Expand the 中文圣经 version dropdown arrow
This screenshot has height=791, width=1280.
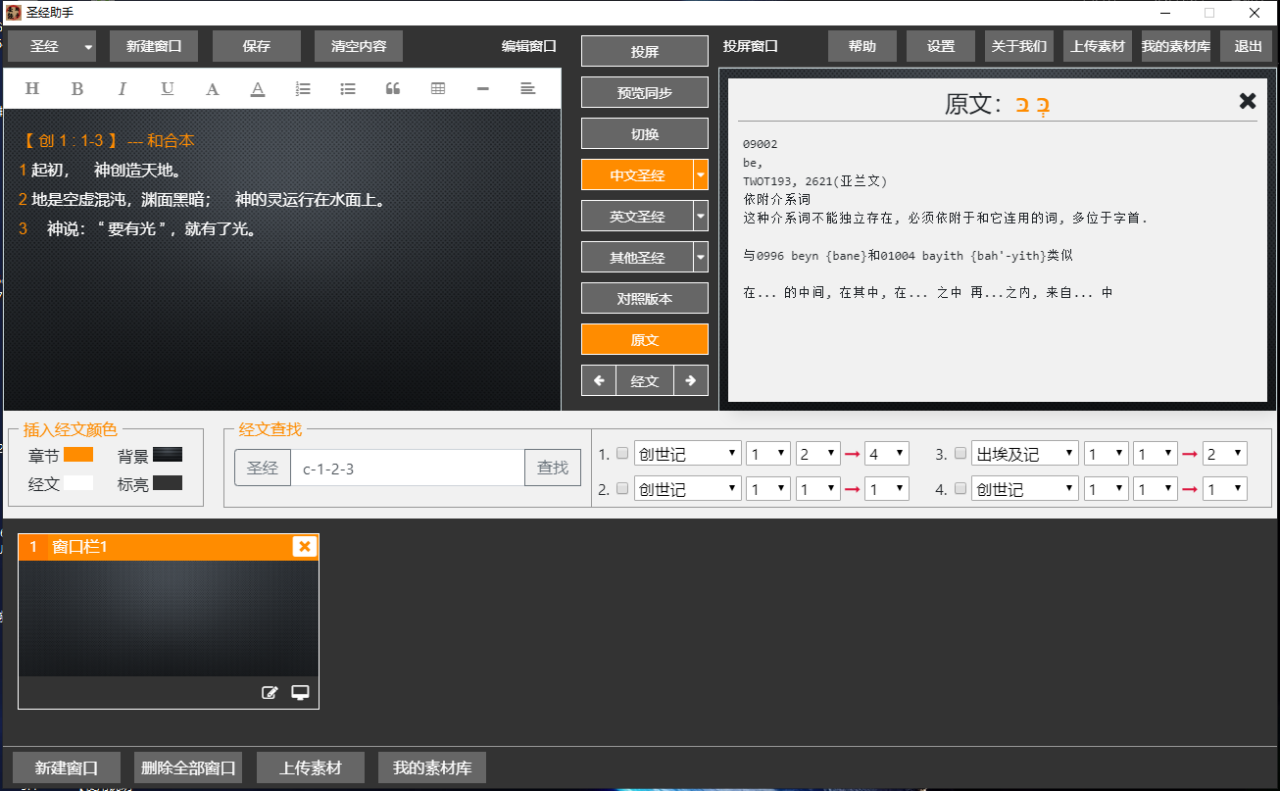tap(700, 174)
